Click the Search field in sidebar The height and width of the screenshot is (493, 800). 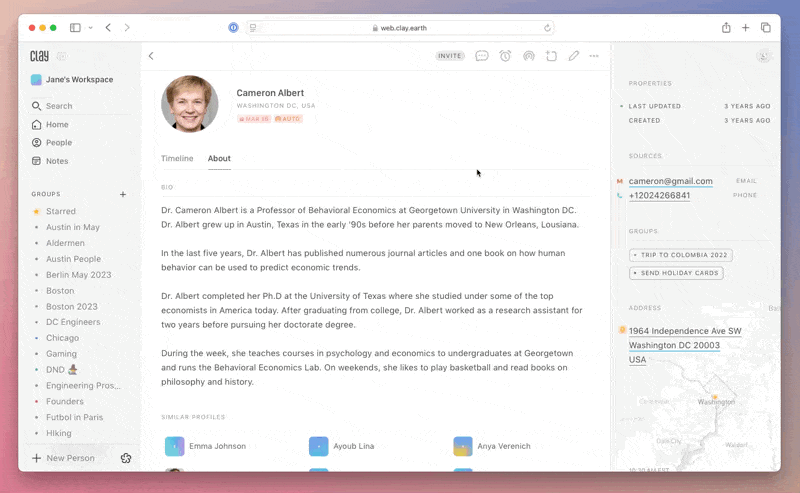[x=59, y=106]
